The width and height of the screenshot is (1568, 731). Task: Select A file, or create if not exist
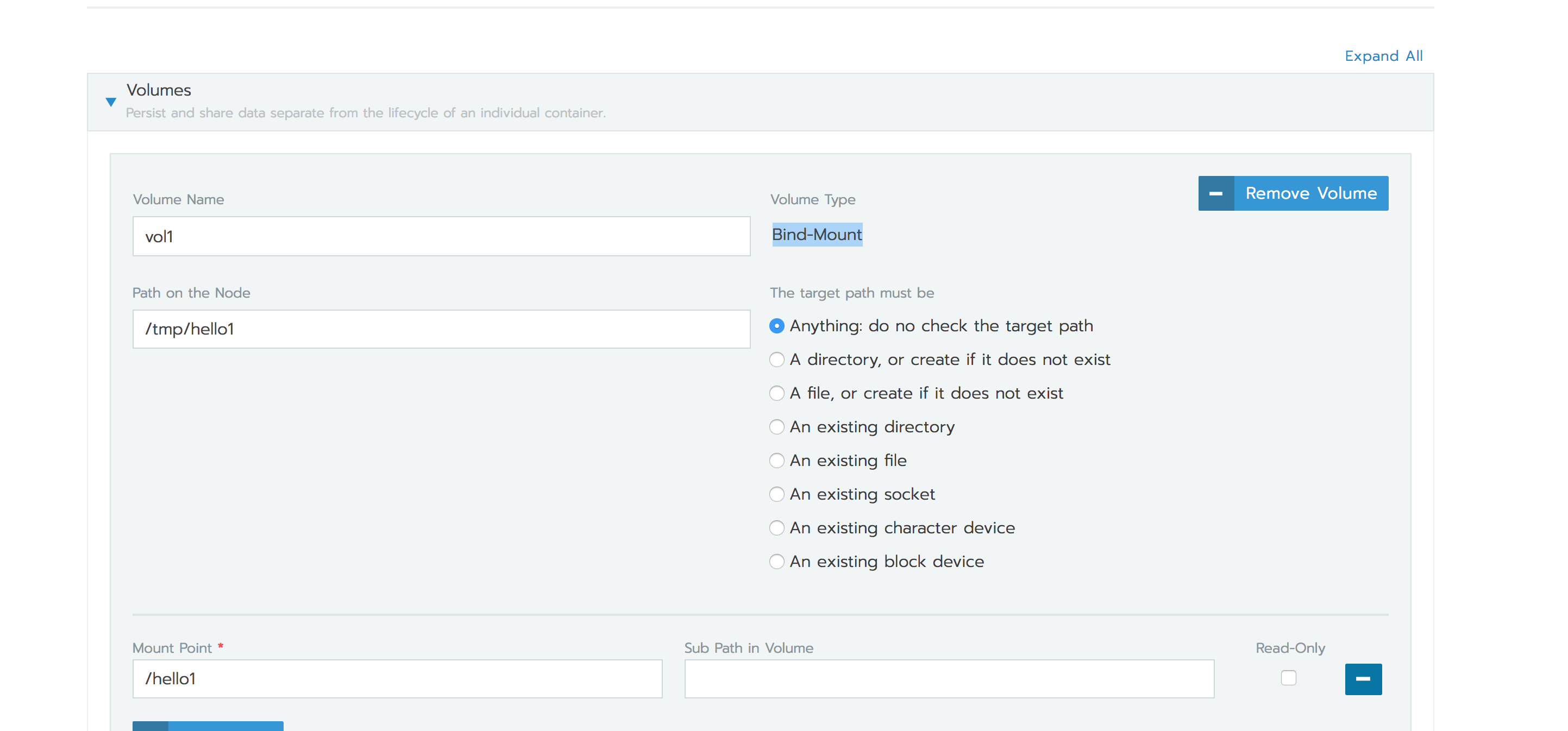click(x=777, y=393)
